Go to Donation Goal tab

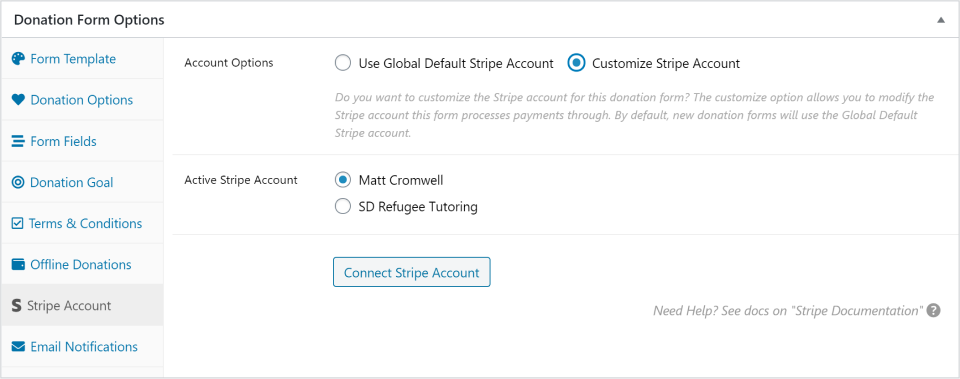click(x=82, y=182)
